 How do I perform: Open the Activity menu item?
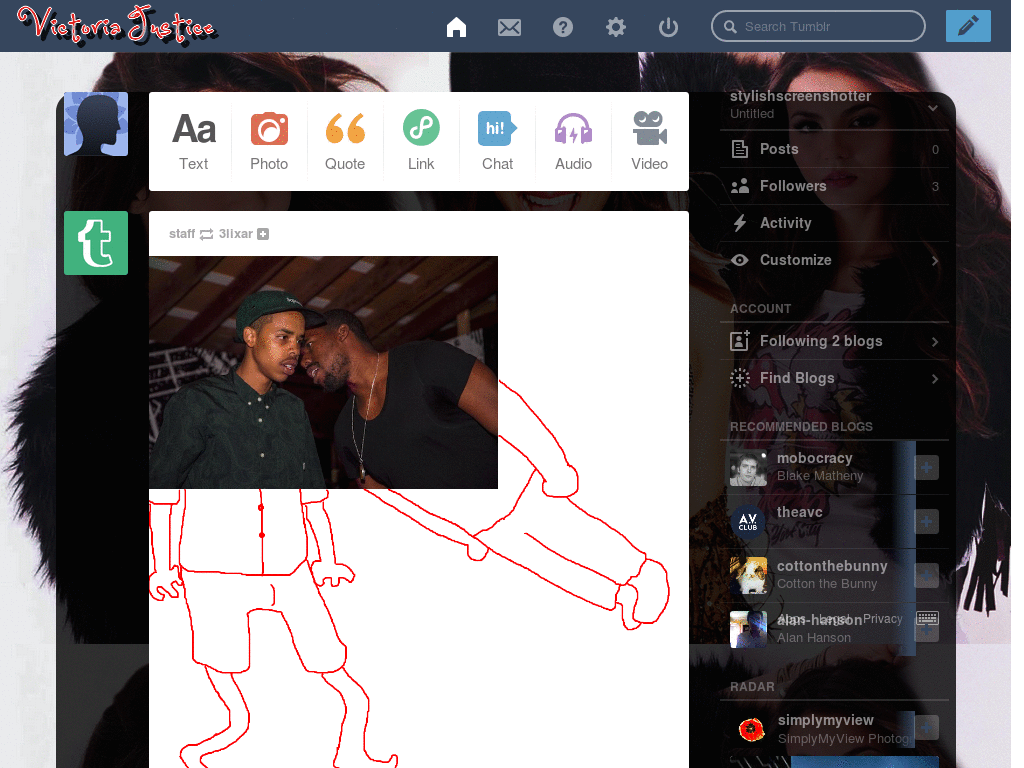[x=835, y=223]
